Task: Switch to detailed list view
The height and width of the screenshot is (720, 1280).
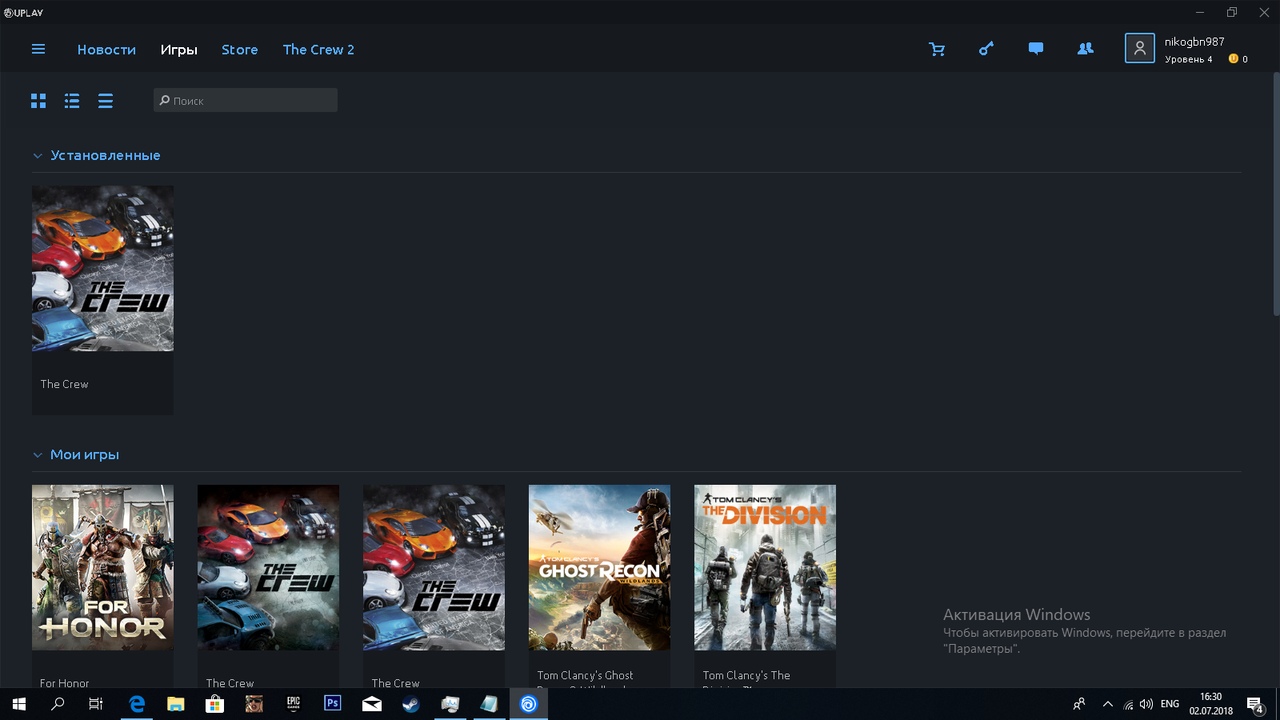Action: (72, 100)
